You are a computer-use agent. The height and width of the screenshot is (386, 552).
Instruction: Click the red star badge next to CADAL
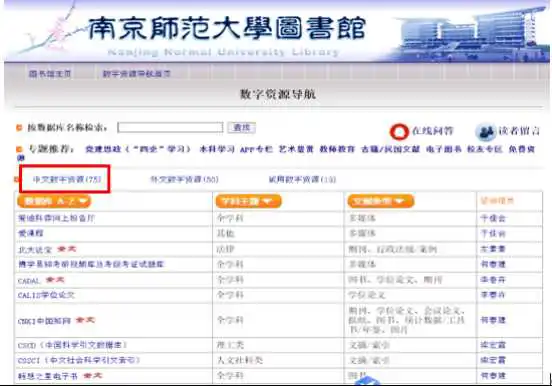[x=55, y=280]
